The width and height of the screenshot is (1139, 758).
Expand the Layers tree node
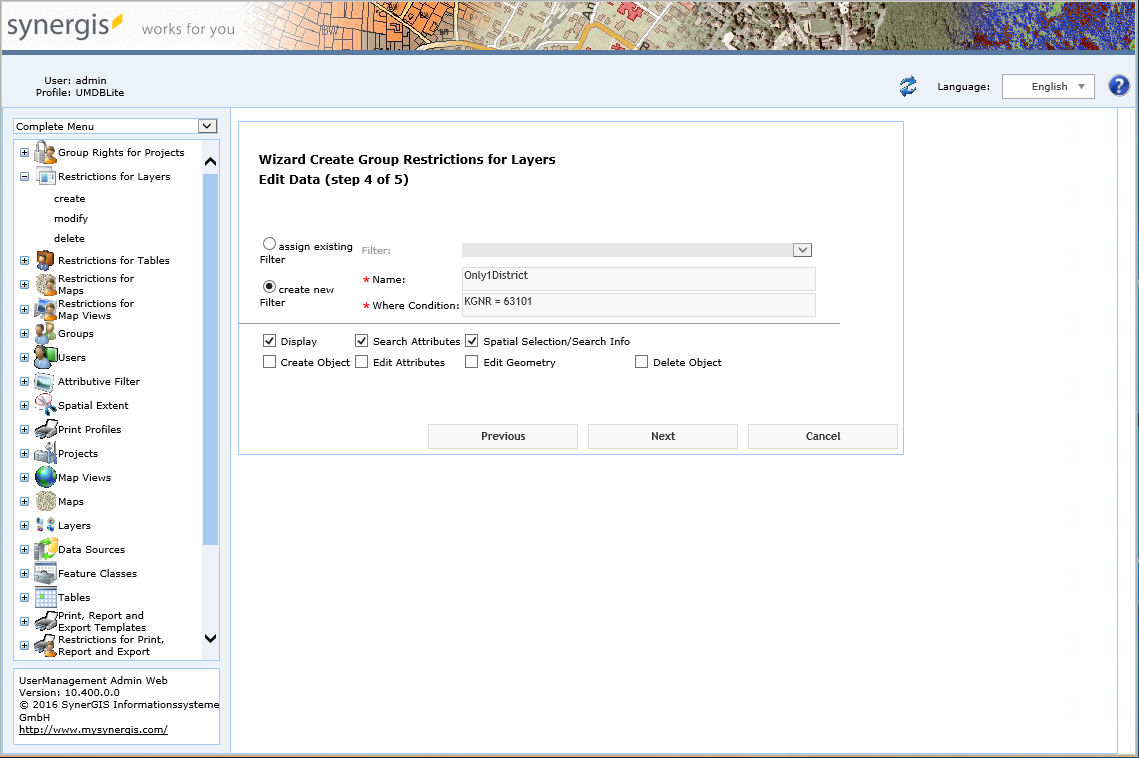tap(24, 525)
